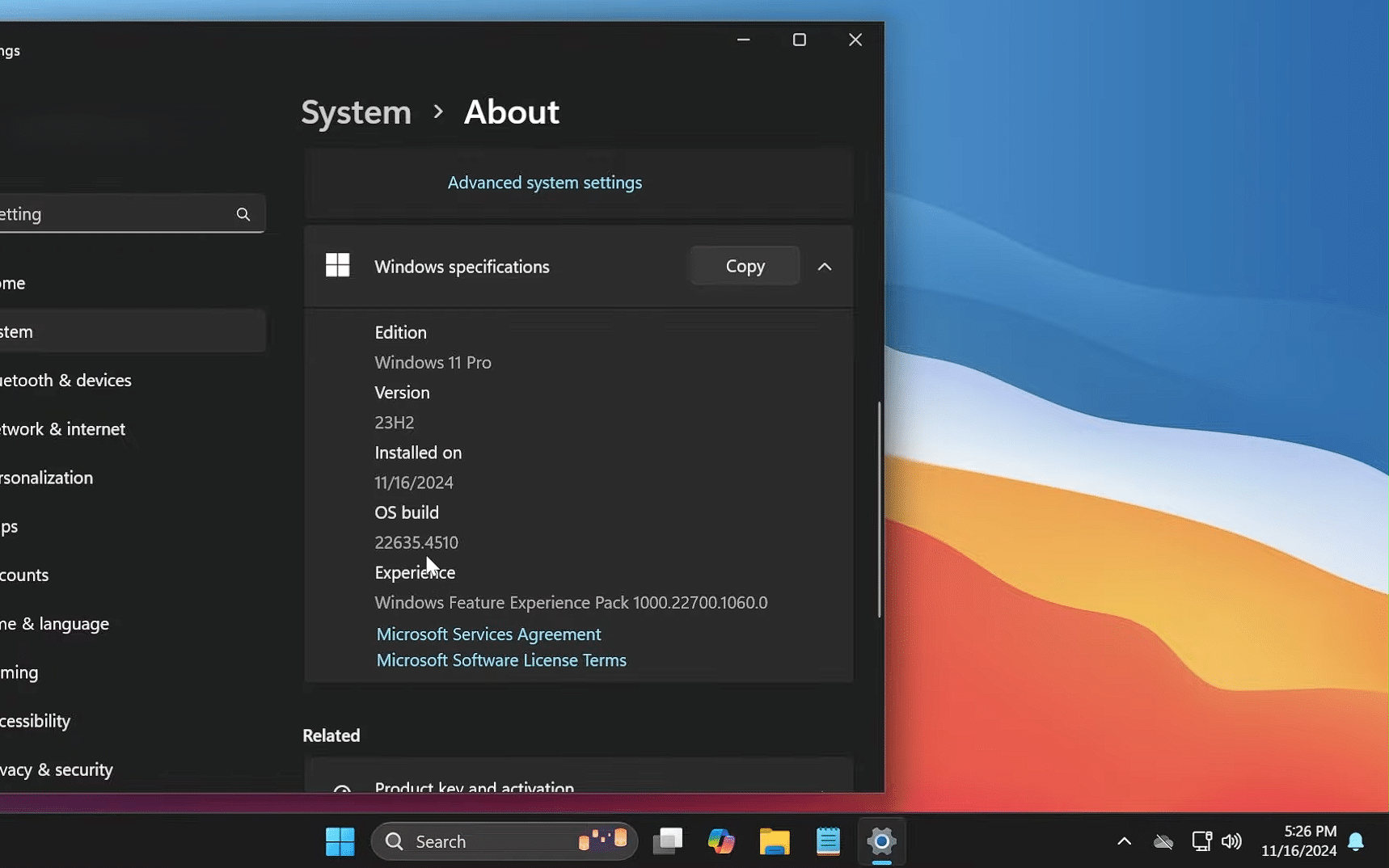The width and height of the screenshot is (1389, 868).
Task: Open Microsoft Software License Terms link
Action: pos(501,660)
